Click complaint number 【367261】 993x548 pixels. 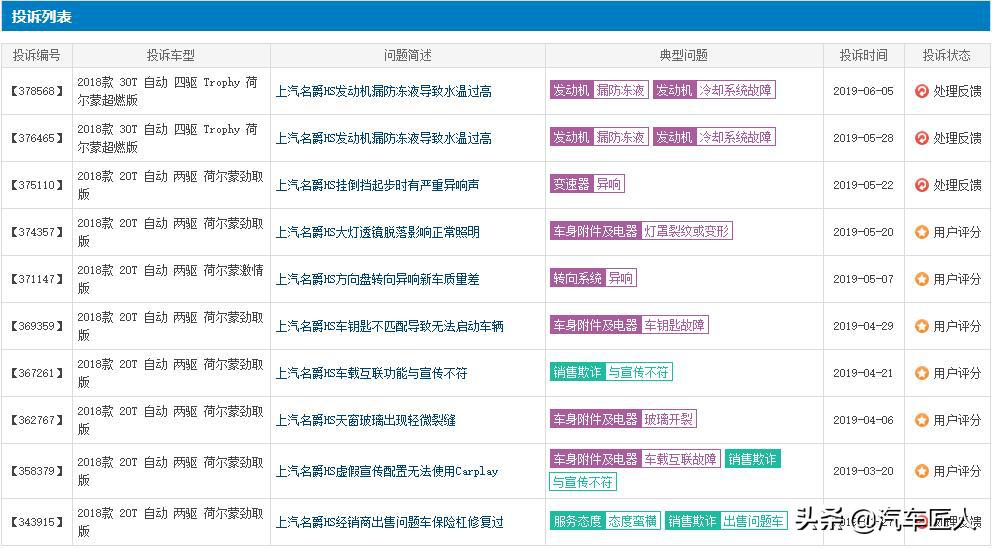click(x=37, y=373)
